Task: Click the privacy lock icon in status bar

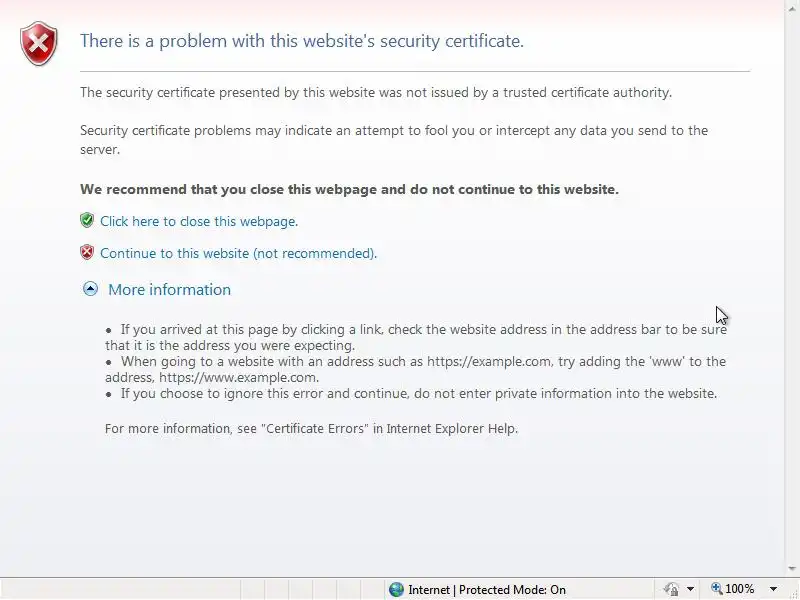Action: coord(671,589)
